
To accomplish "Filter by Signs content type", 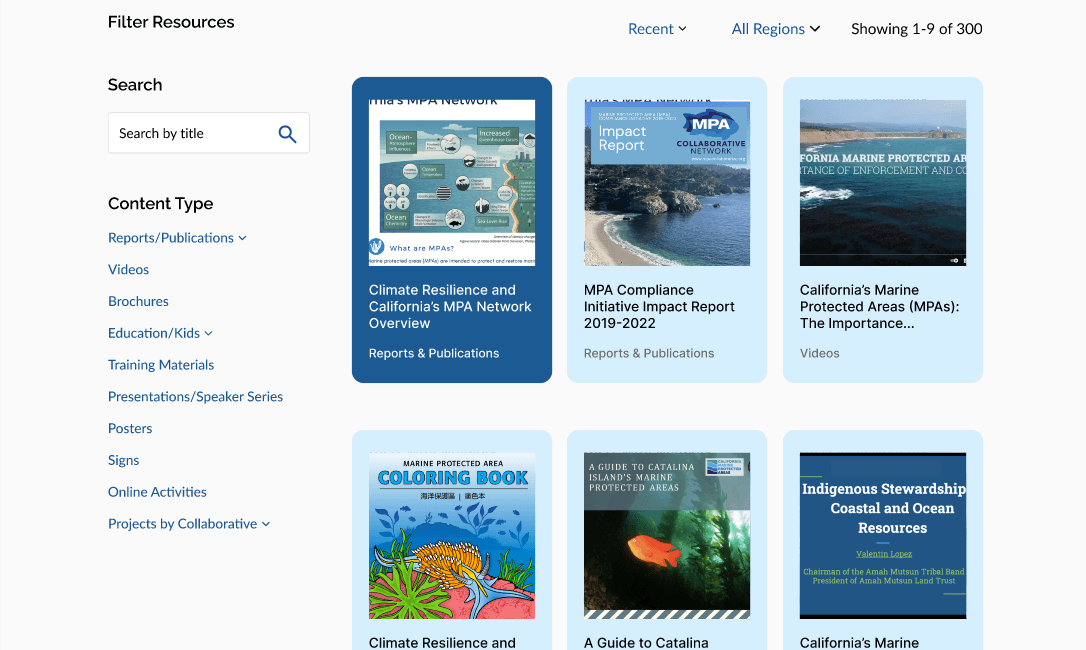I will tap(123, 460).
